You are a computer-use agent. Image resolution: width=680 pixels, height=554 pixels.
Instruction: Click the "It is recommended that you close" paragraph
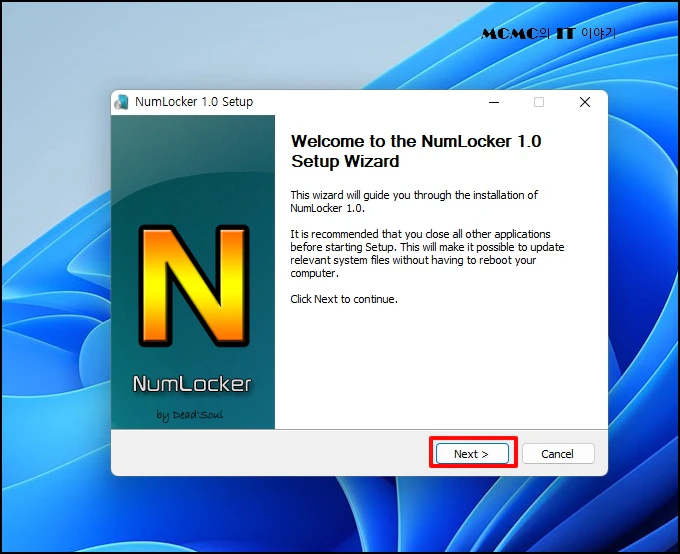pyautogui.click(x=427, y=254)
